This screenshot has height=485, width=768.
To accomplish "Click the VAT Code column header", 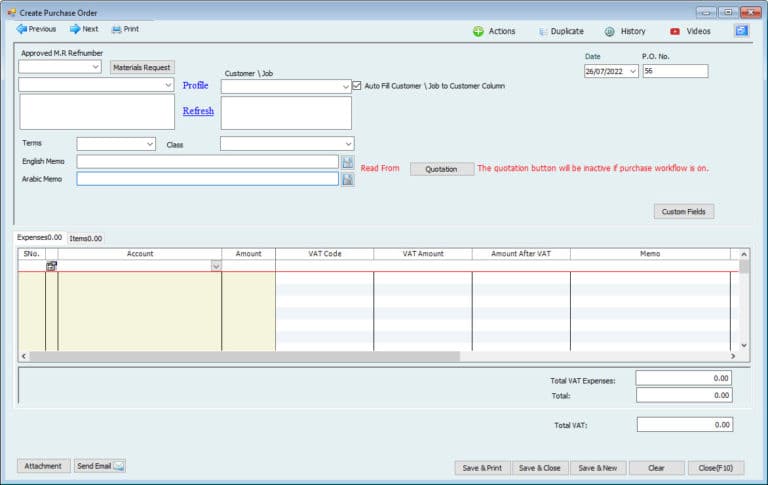I will click(325, 254).
